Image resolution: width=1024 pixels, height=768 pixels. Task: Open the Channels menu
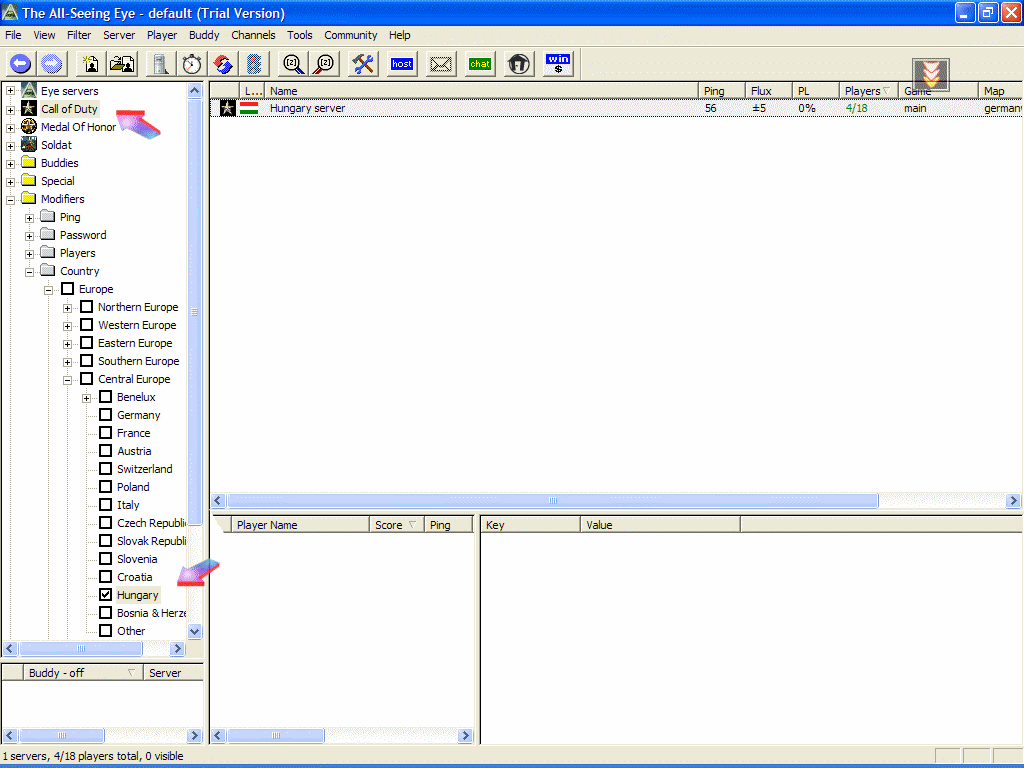pyautogui.click(x=253, y=35)
